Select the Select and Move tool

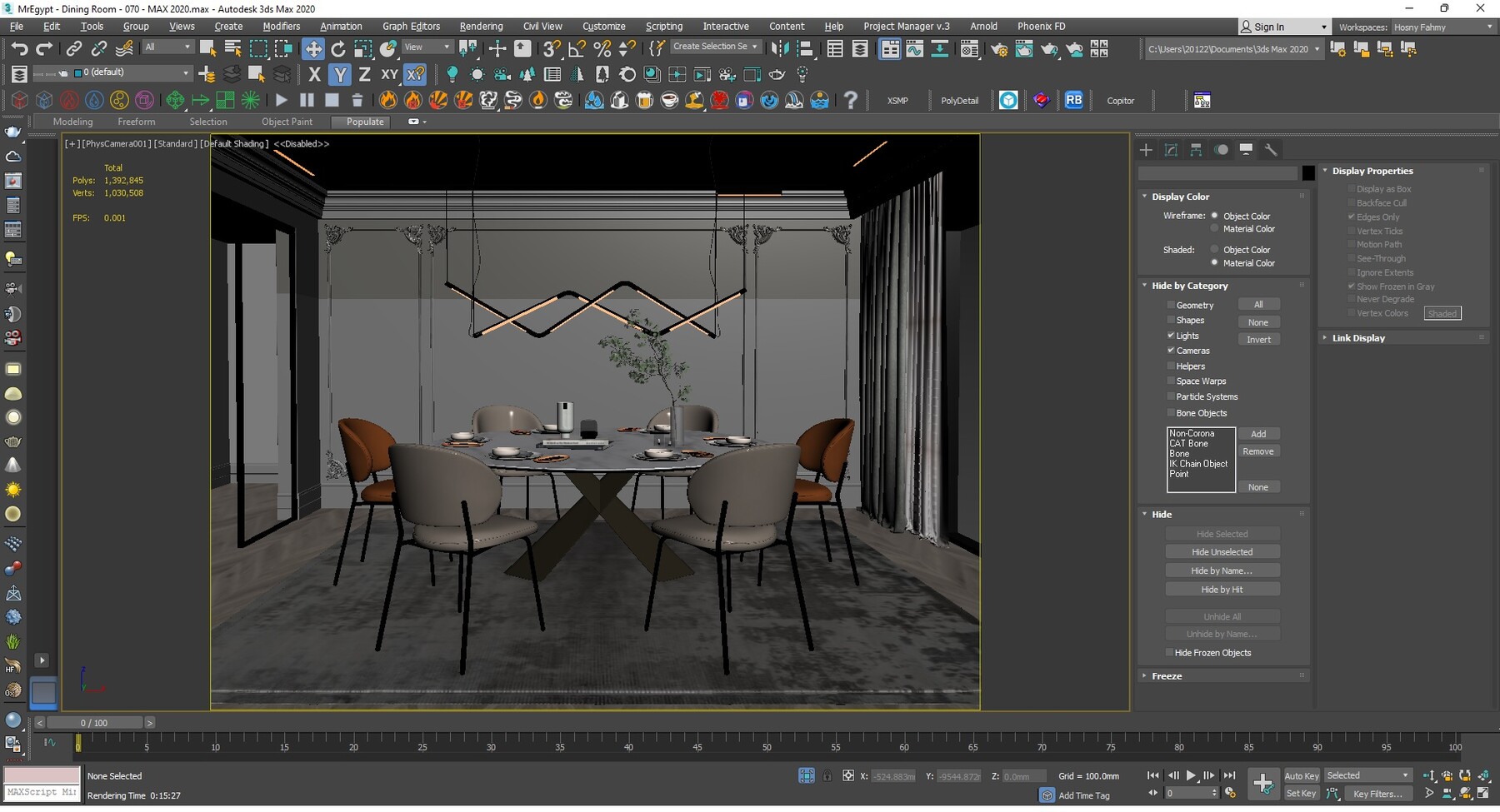tap(313, 47)
